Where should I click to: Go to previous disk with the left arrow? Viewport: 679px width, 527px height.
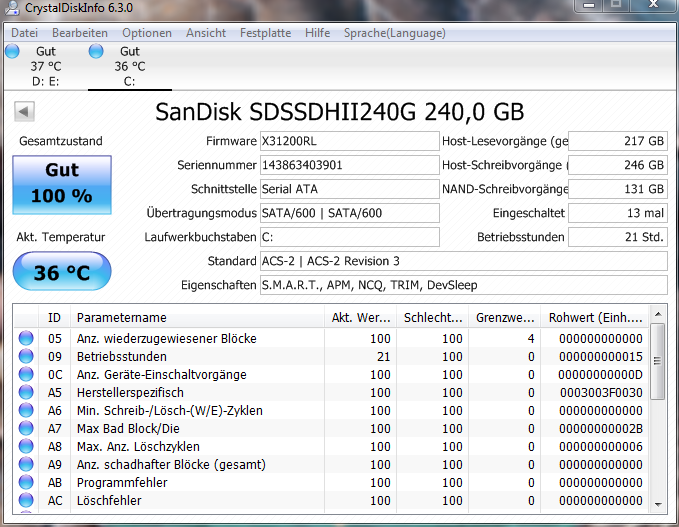24,112
